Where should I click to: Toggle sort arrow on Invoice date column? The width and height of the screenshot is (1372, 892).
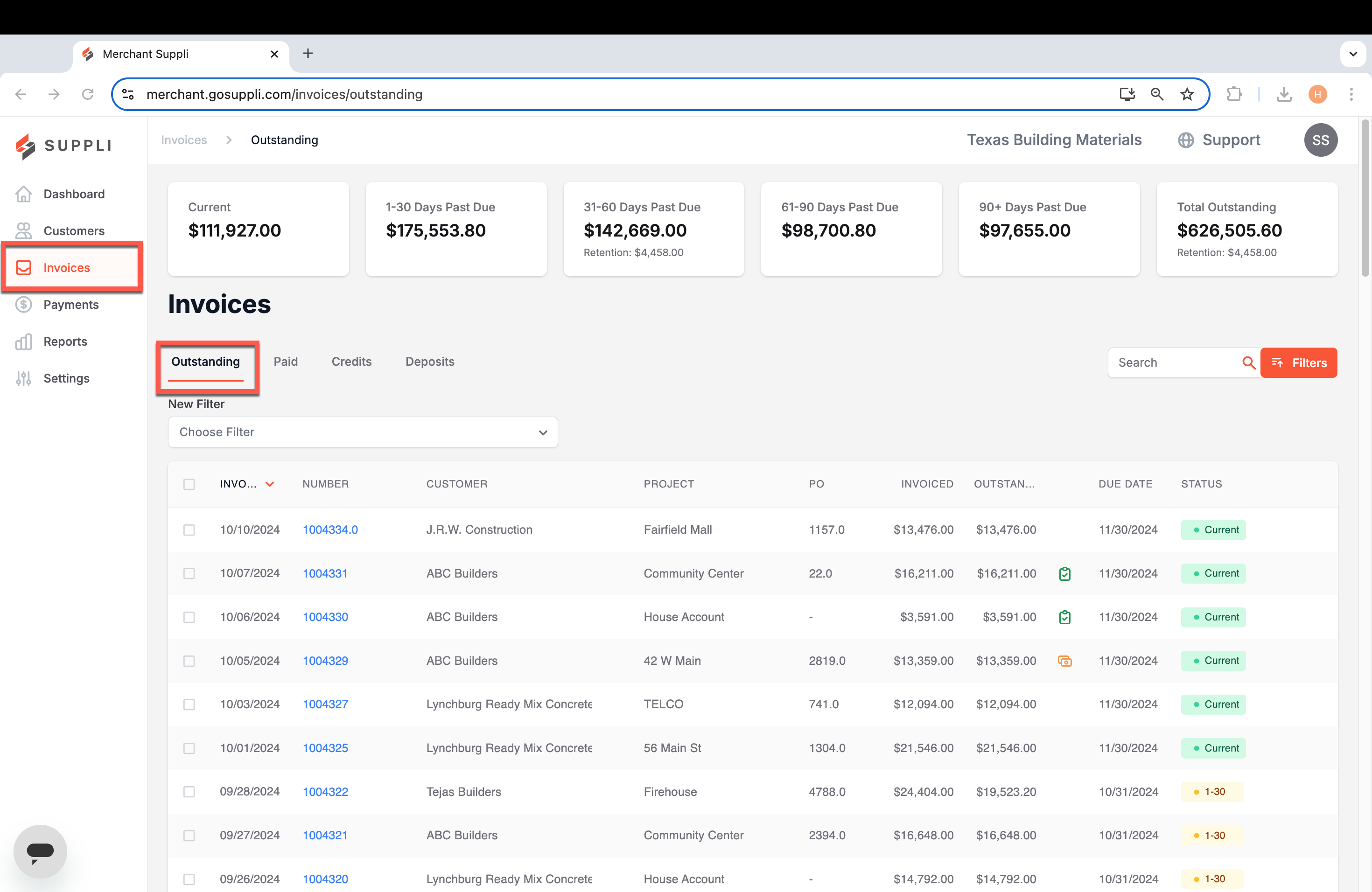(x=270, y=484)
